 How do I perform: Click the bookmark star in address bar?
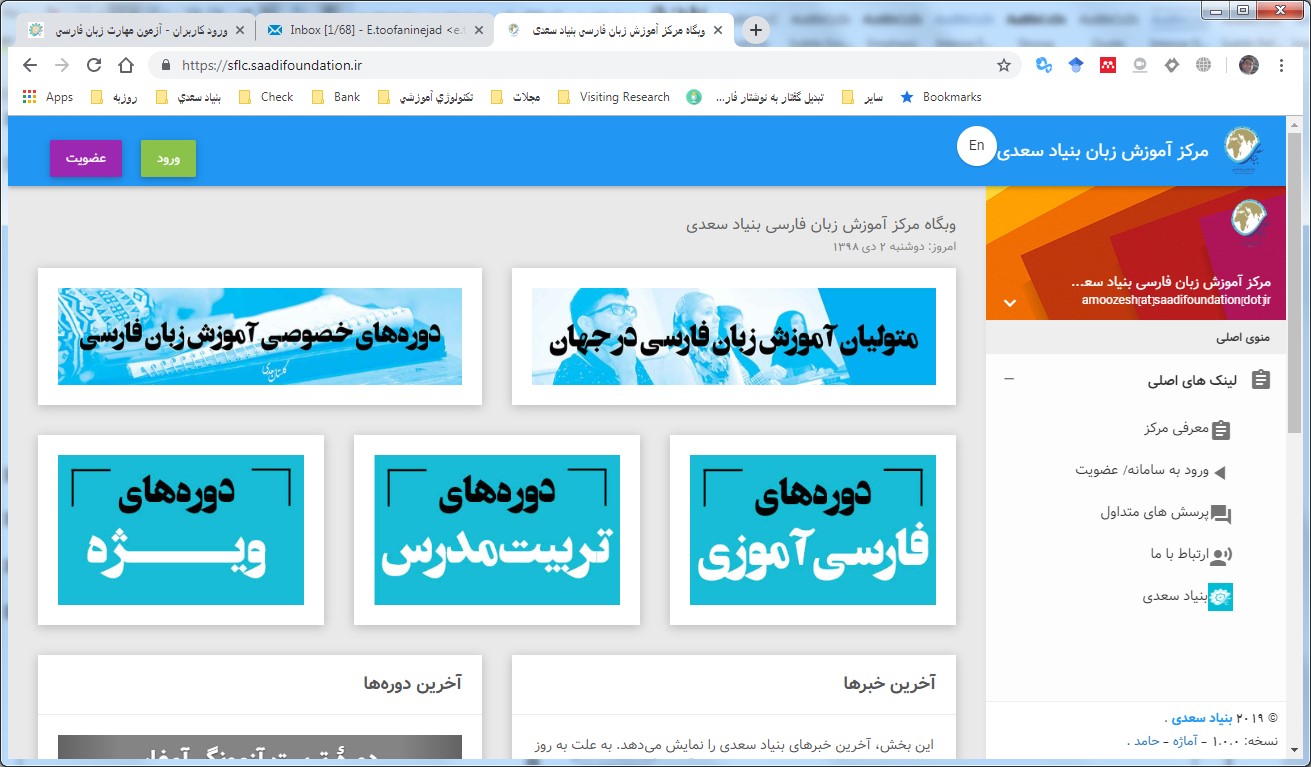pos(1003,65)
